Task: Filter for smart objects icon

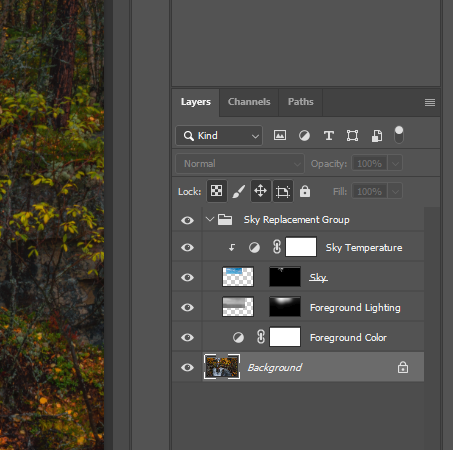Action: [x=377, y=136]
